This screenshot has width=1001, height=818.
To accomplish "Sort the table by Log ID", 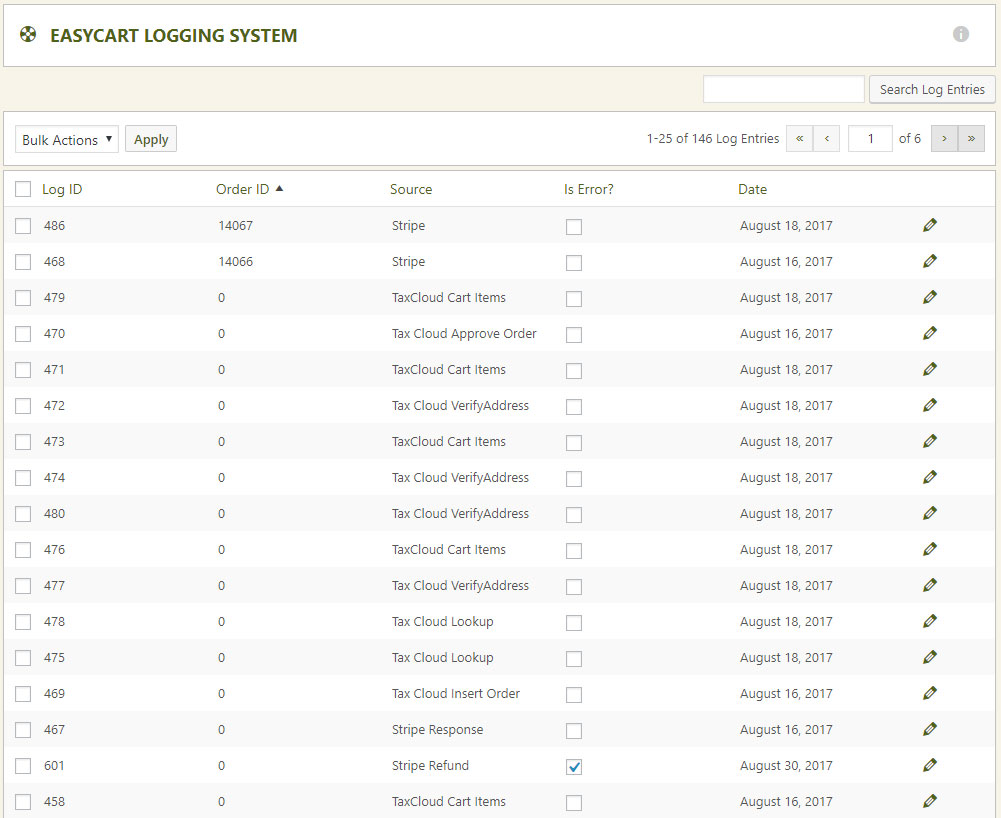I will [62, 189].
